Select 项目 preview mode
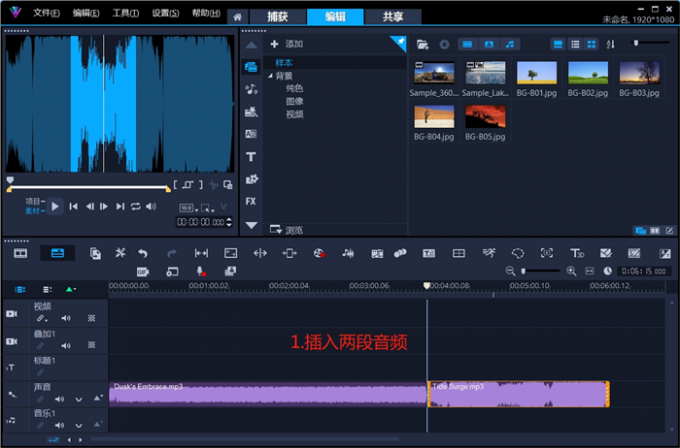The width and height of the screenshot is (680, 448). point(35,201)
